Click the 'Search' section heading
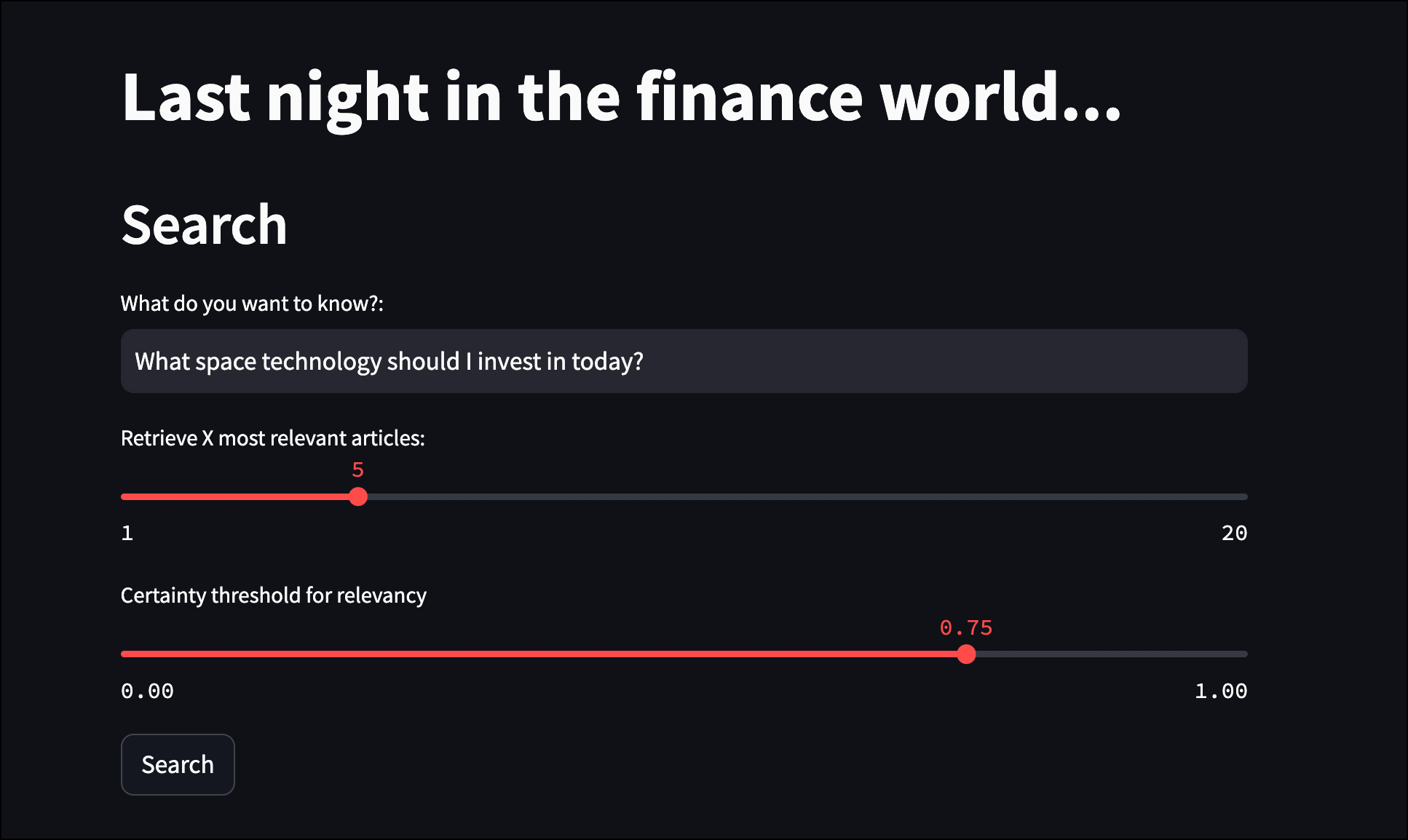1408x840 pixels. click(x=204, y=225)
